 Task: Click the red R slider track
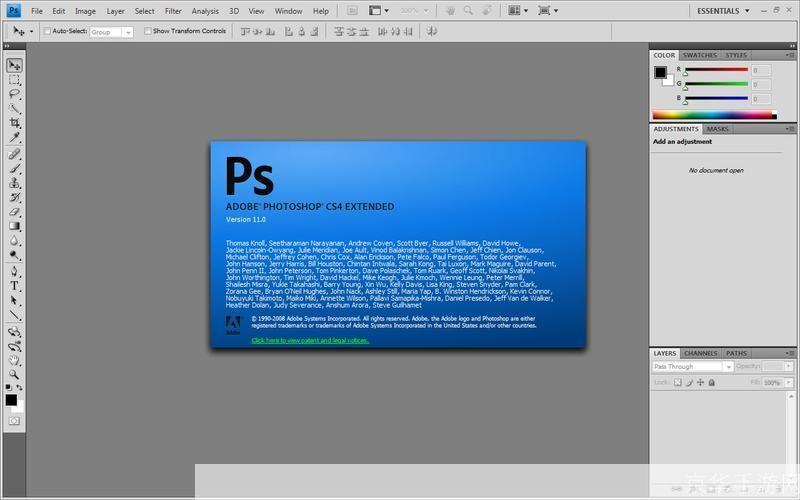pyautogui.click(x=716, y=69)
